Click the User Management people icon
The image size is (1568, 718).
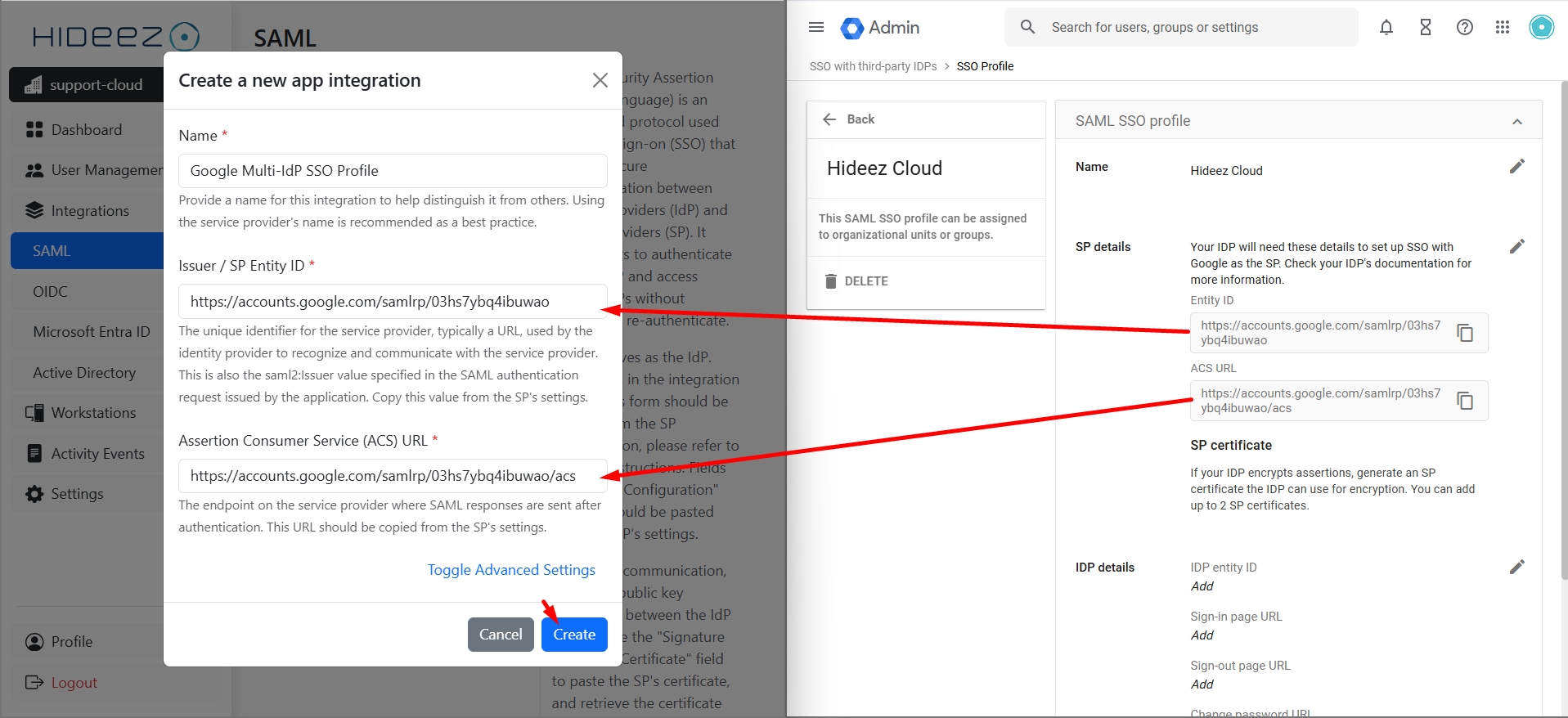pyautogui.click(x=34, y=170)
